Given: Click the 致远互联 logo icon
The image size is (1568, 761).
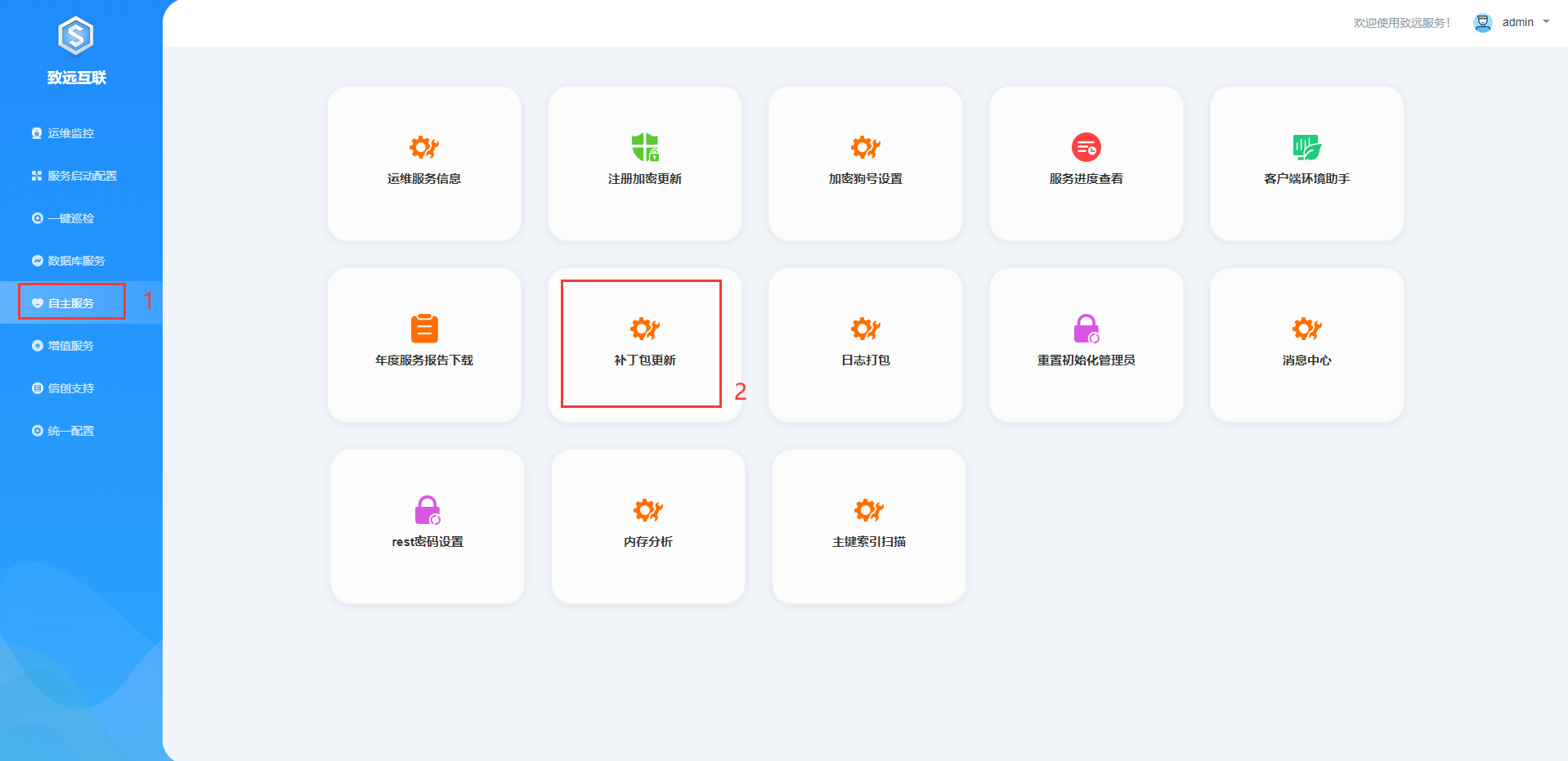Looking at the screenshot, I should (x=76, y=36).
